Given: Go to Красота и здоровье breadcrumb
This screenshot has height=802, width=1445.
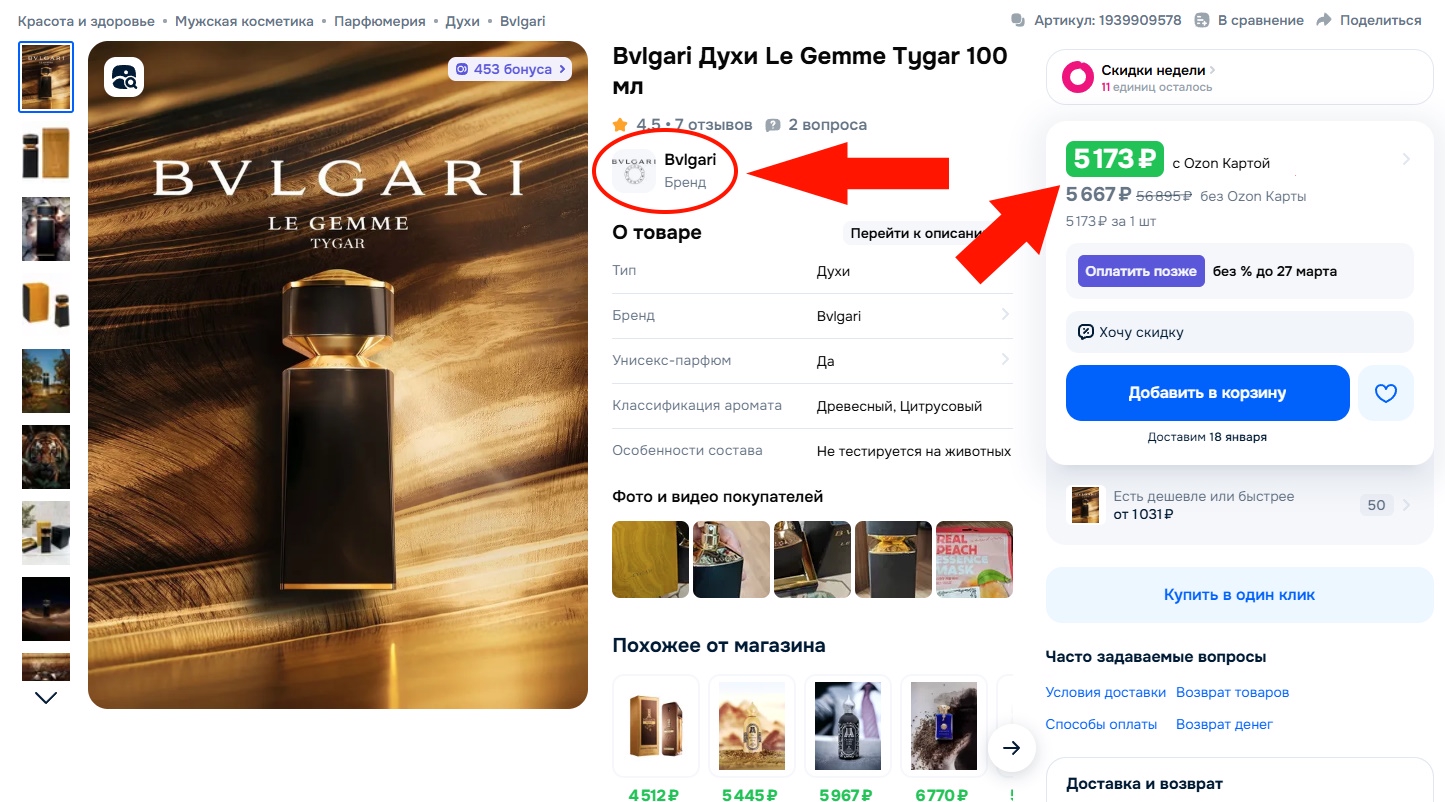Looking at the screenshot, I should (x=87, y=21).
